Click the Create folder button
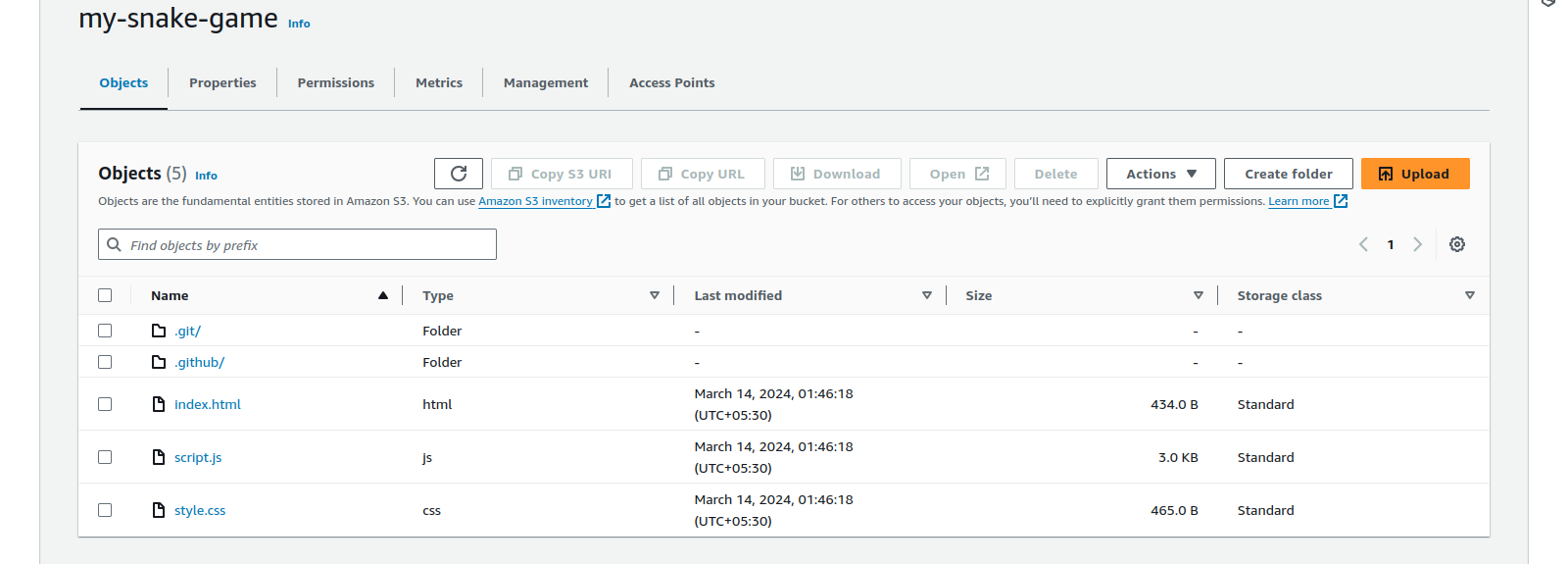This screenshot has width=1568, height=564. (x=1289, y=174)
